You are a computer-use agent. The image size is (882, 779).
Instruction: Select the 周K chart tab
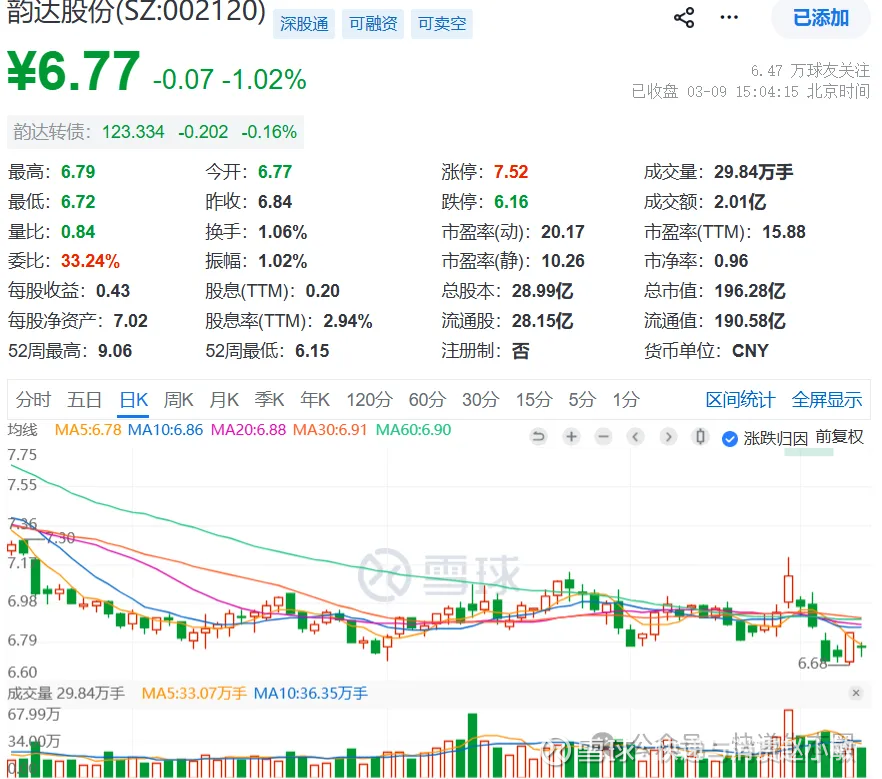178,400
